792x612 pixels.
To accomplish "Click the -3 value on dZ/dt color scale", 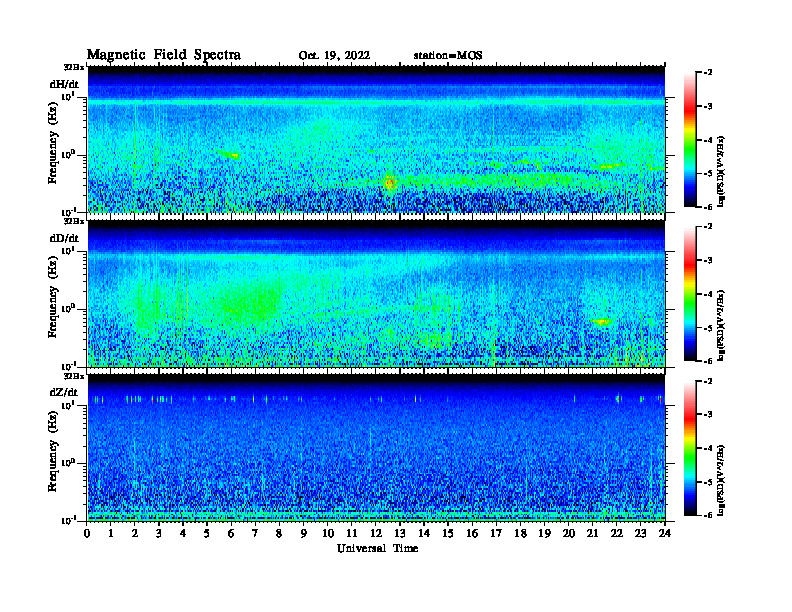I will 708,414.
